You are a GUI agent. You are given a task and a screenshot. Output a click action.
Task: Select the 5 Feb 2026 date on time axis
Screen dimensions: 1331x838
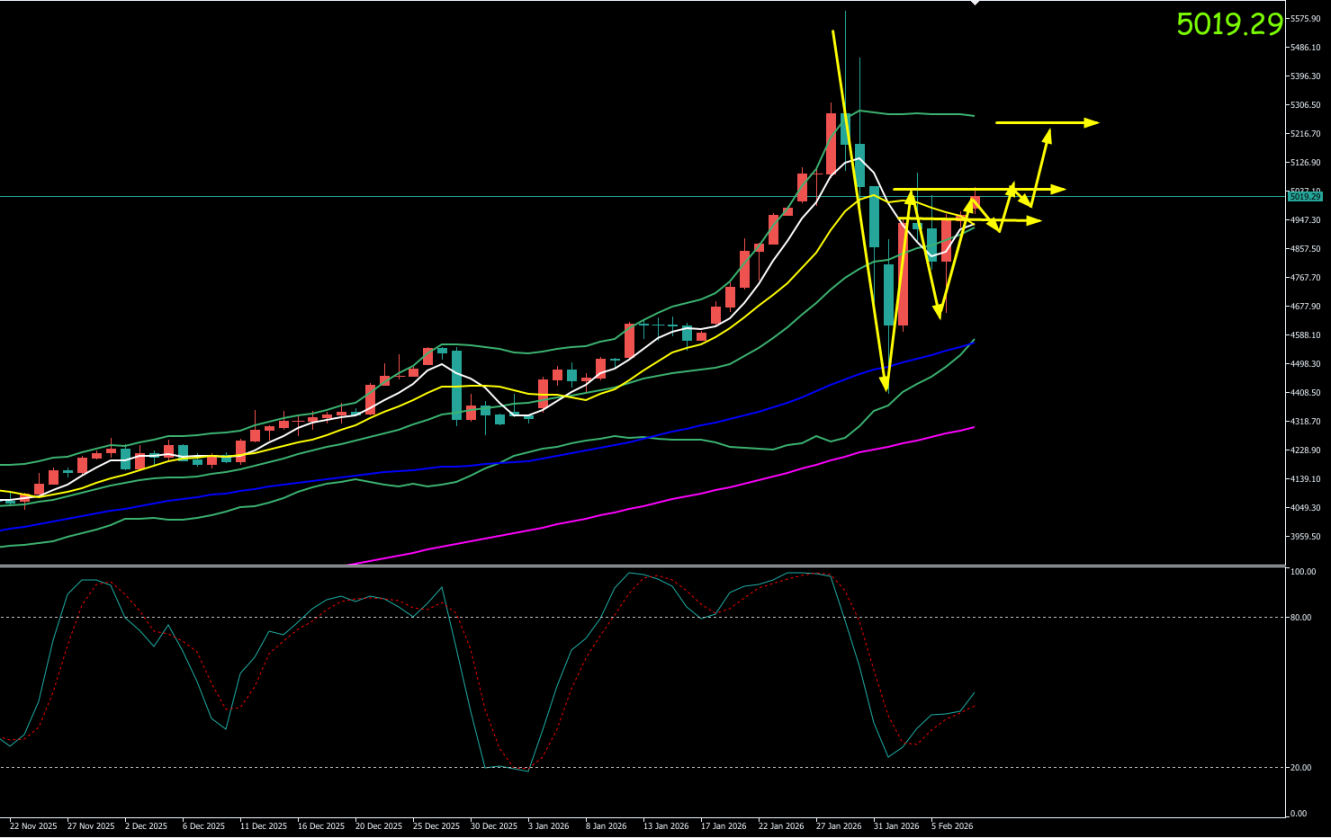[953, 827]
